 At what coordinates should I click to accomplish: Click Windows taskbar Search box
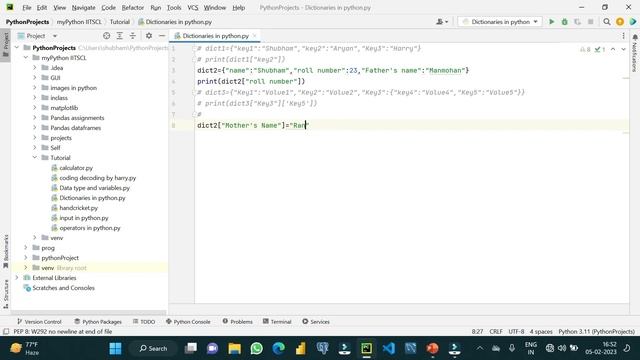[x=153, y=348]
